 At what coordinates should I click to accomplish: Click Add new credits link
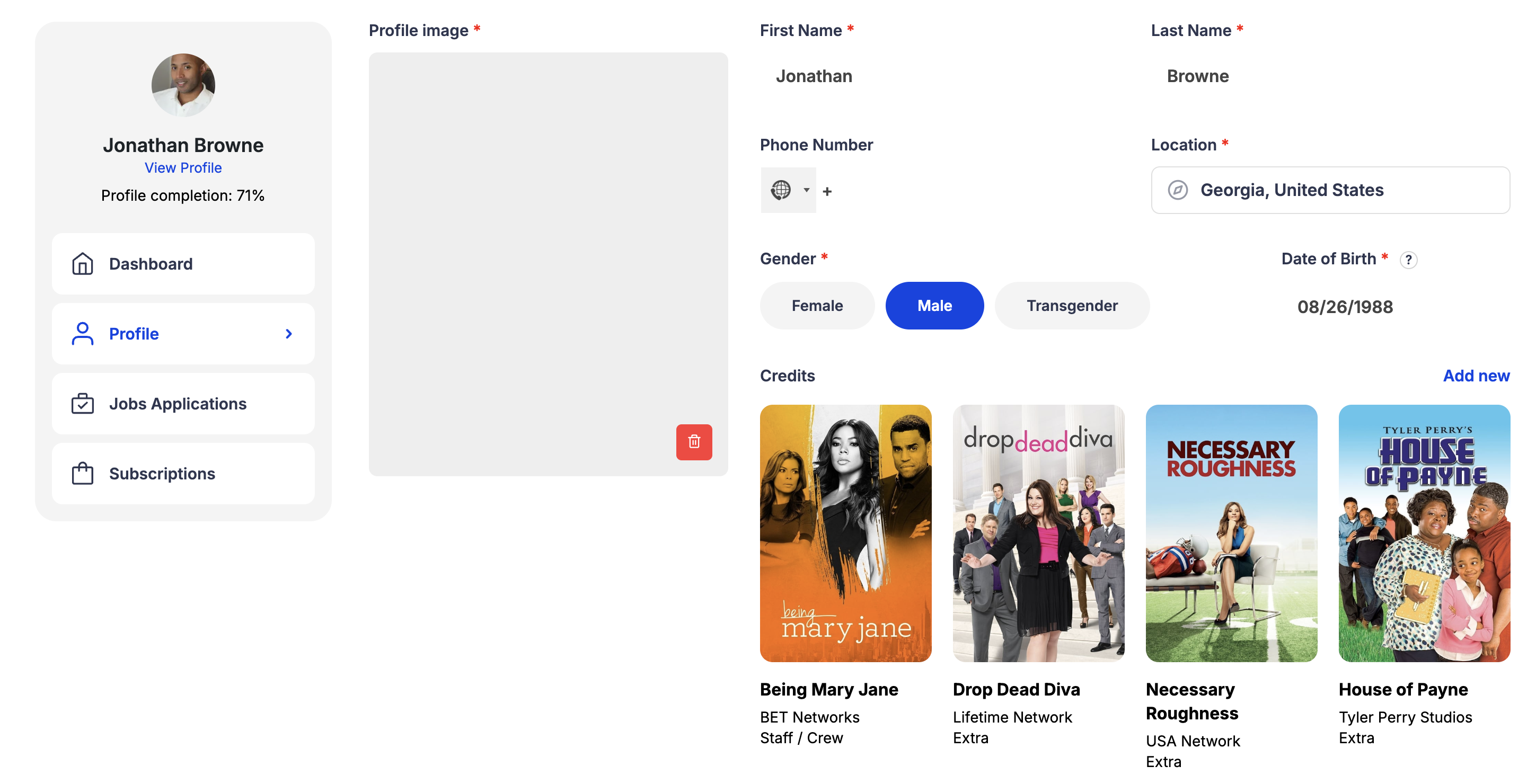click(1476, 376)
